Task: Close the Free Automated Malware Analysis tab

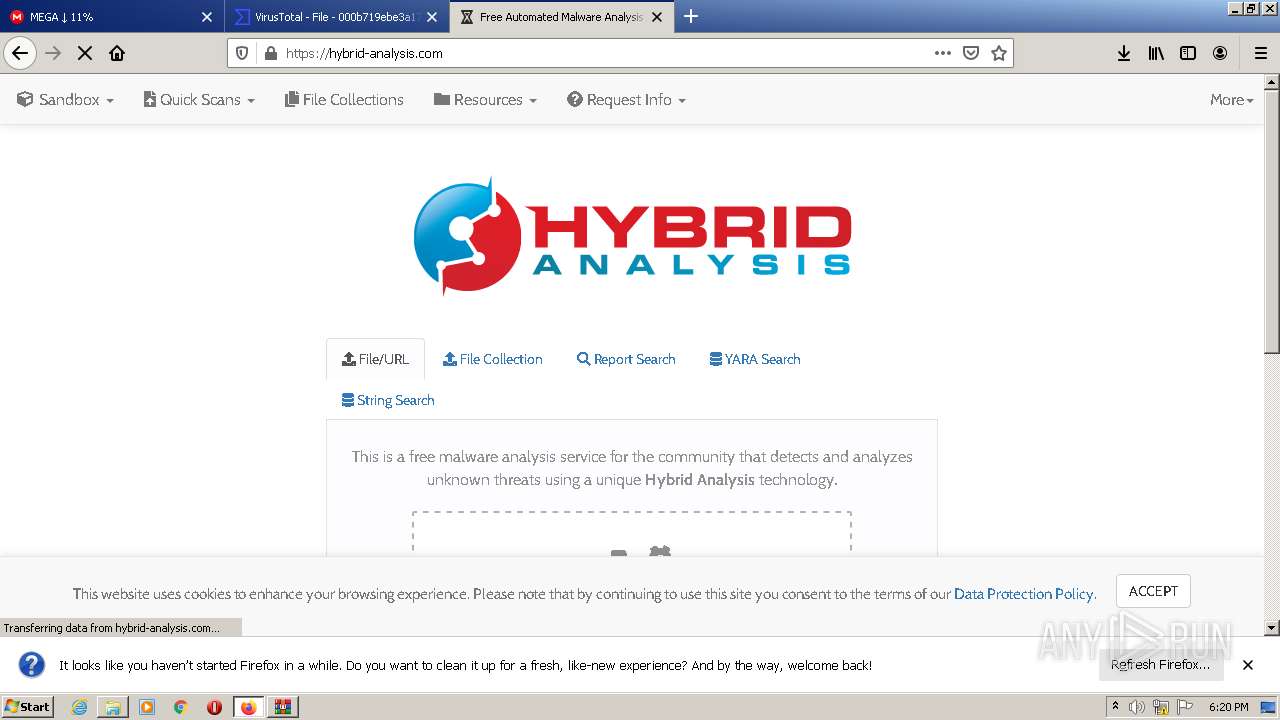Action: pos(657,17)
